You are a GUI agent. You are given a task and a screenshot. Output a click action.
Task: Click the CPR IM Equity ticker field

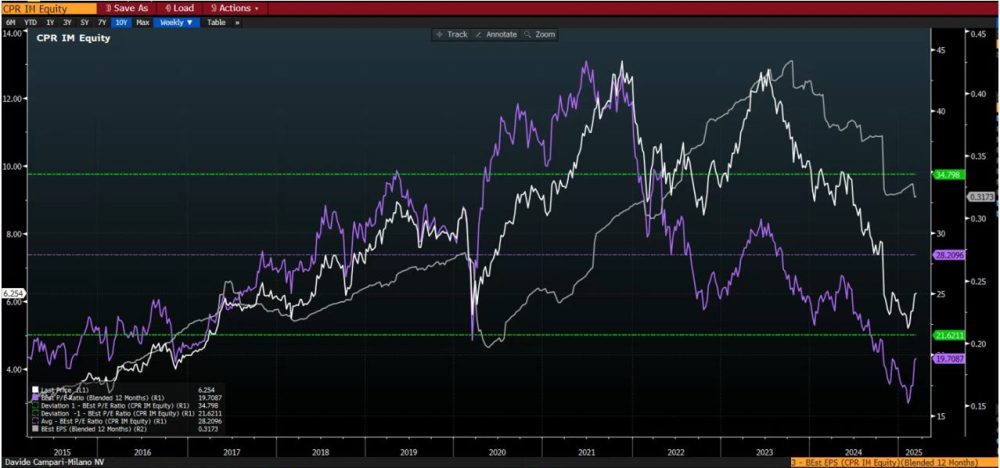(x=48, y=8)
